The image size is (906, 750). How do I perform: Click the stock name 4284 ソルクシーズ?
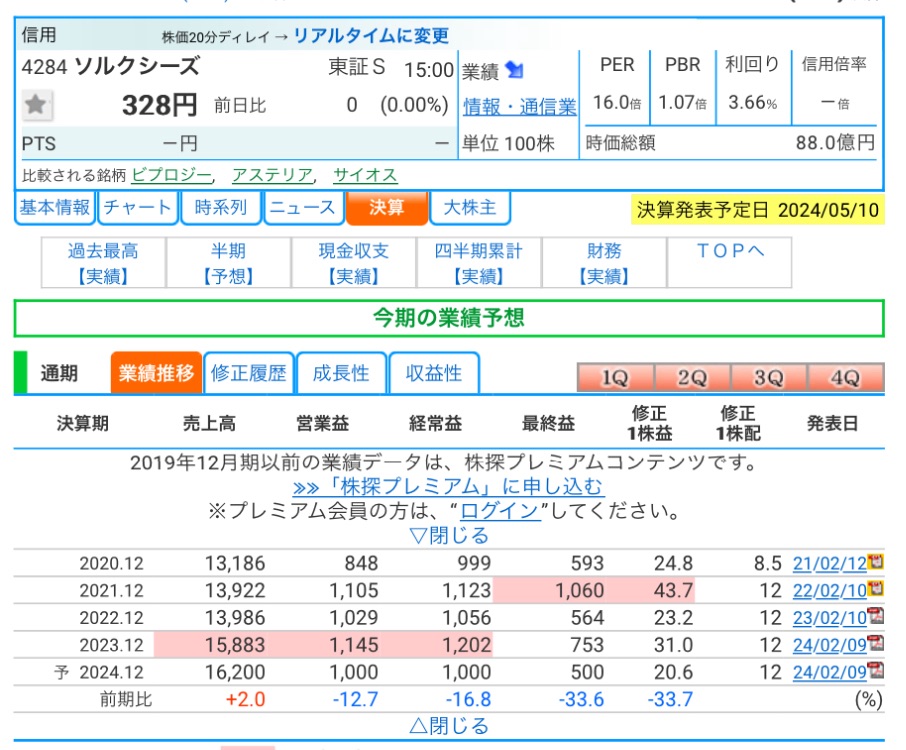click(x=111, y=67)
